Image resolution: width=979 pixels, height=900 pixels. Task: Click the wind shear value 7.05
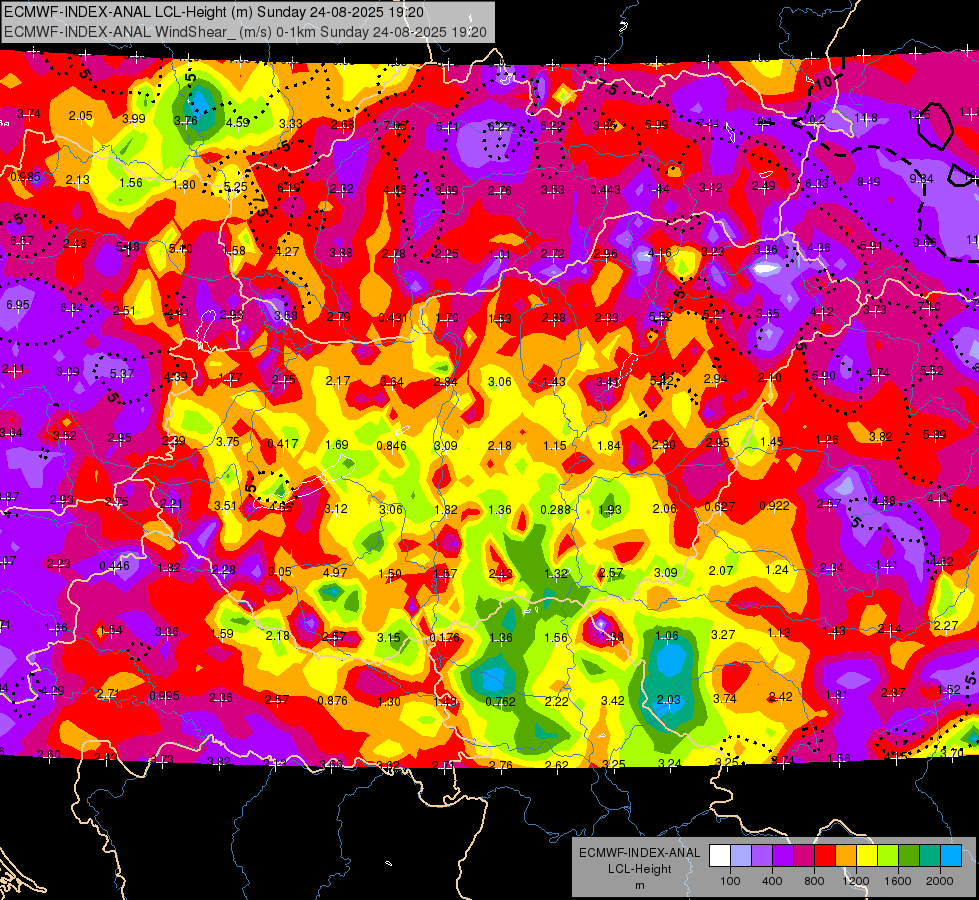(395, 126)
